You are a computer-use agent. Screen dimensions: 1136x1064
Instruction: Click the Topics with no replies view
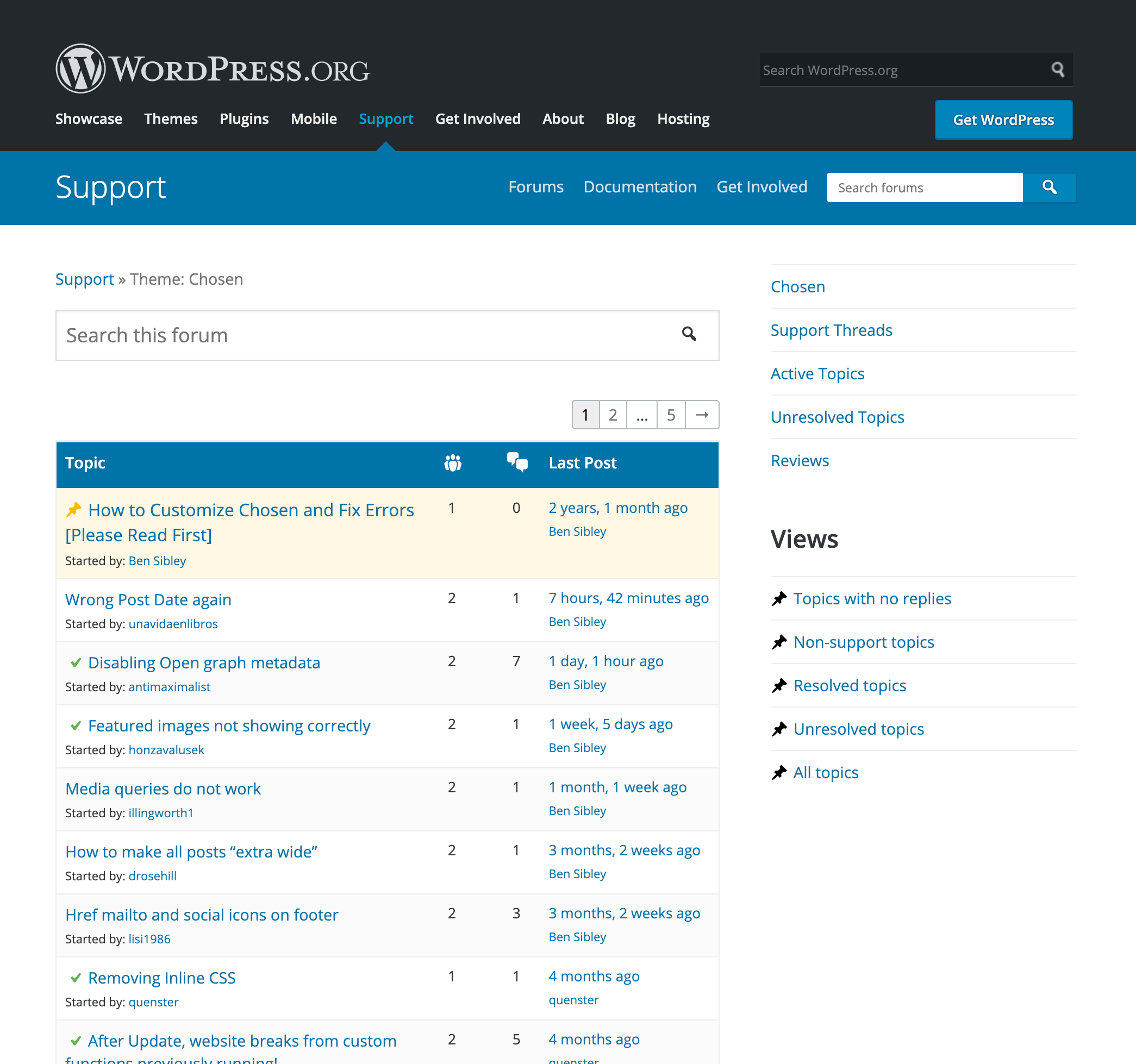point(872,597)
